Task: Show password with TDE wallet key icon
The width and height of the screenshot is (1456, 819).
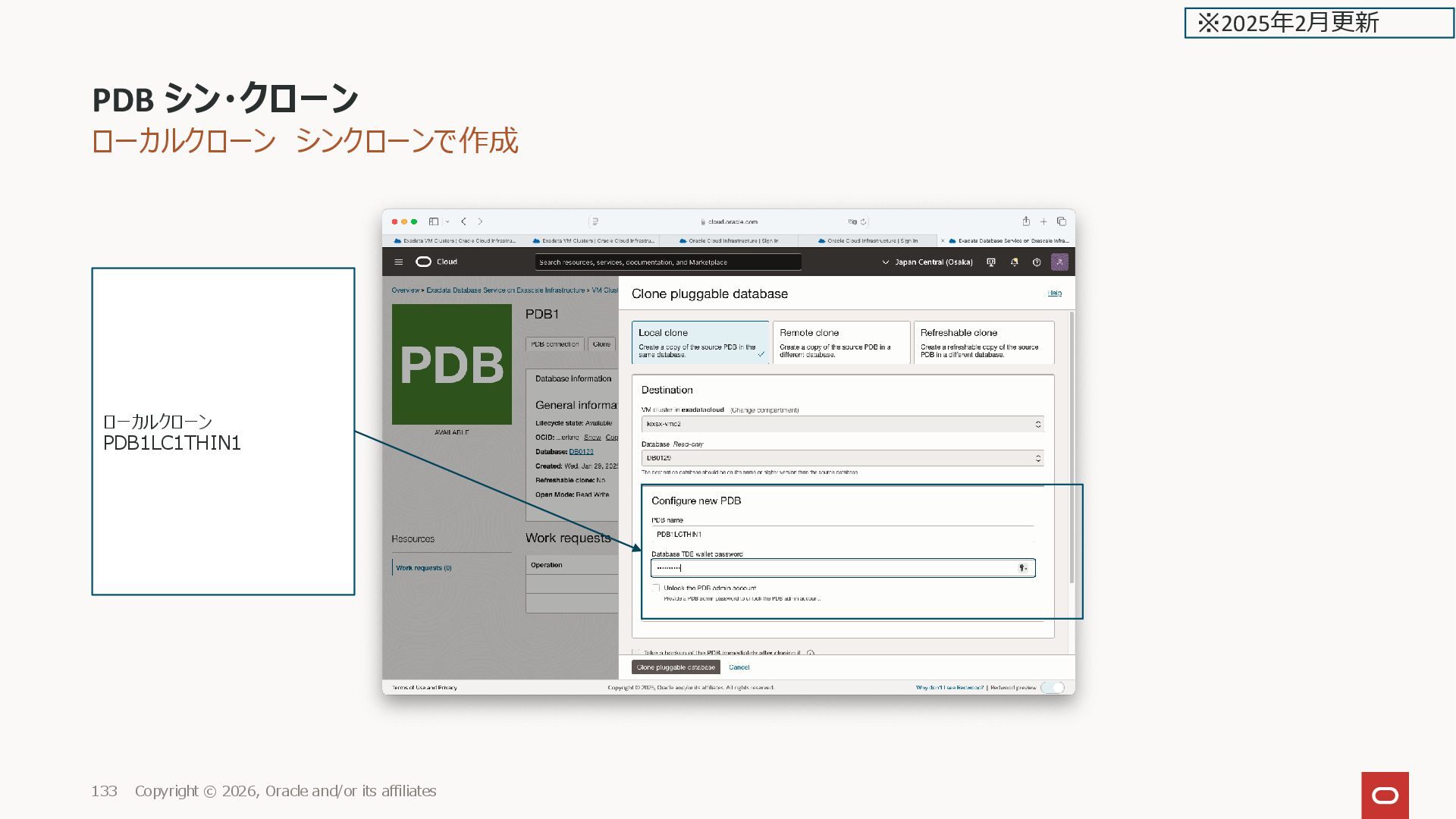Action: [x=1022, y=568]
